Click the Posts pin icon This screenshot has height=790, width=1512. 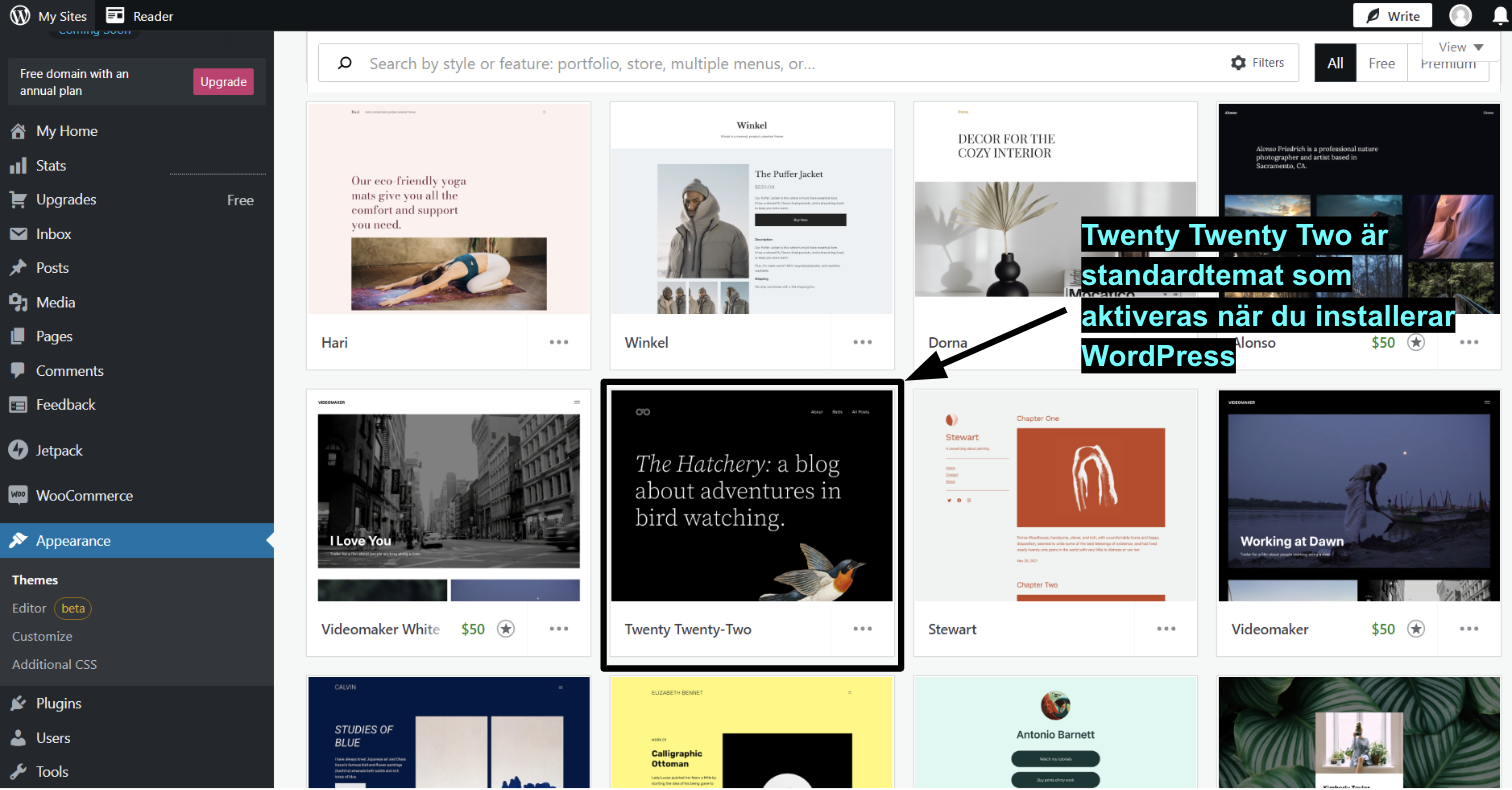pos(18,268)
